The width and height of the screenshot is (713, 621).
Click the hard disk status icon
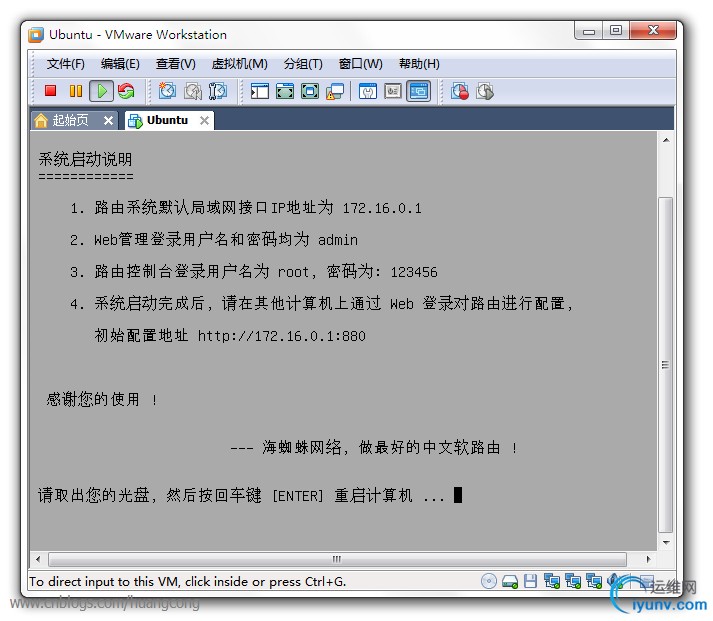tap(510, 581)
